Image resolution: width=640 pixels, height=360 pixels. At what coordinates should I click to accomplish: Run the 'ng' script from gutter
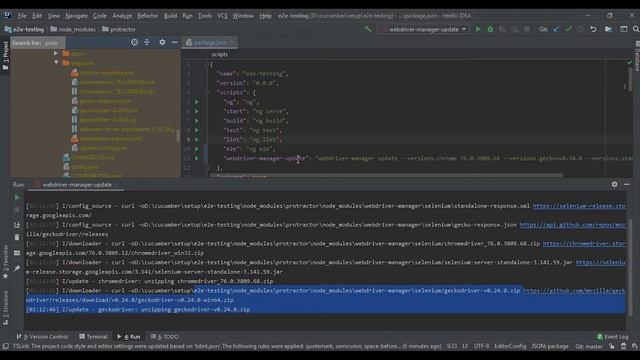click(x=197, y=102)
